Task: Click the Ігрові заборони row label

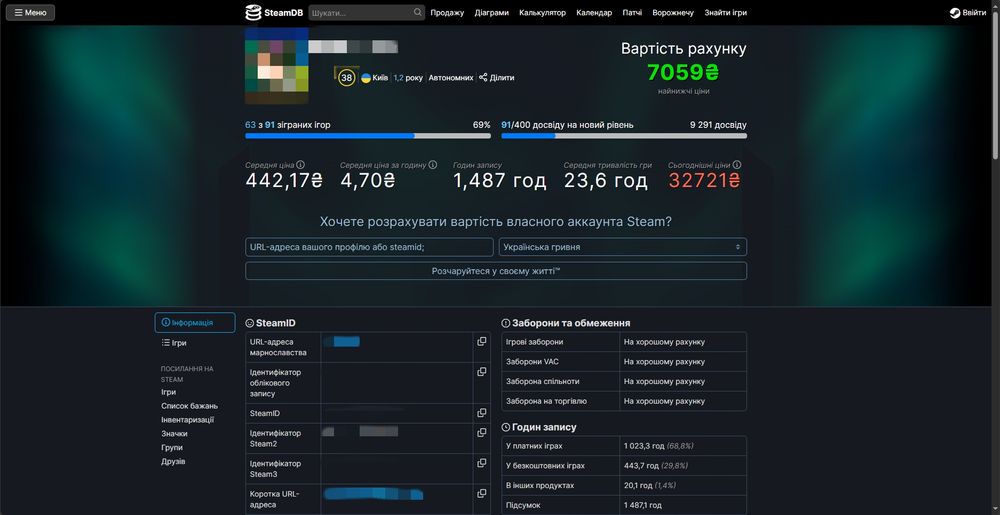Action: [534, 342]
